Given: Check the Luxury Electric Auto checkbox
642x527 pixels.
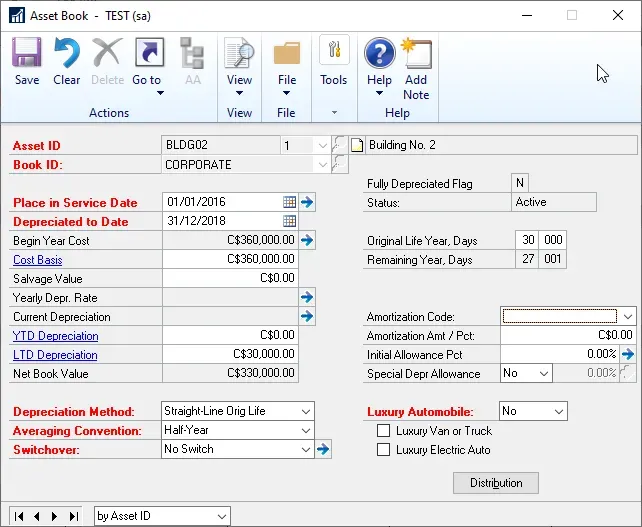Looking at the screenshot, I should click(383, 450).
